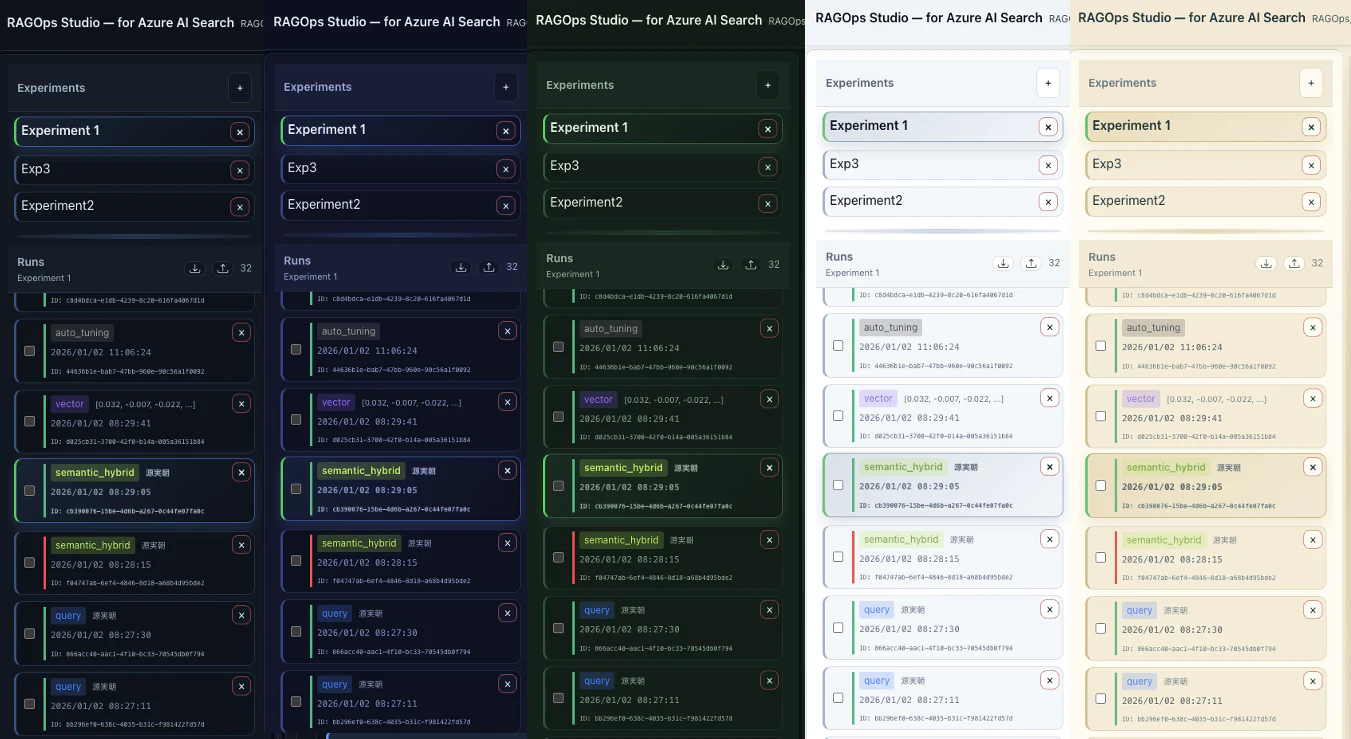The image size is (1351, 739).
Task: Click the vector tag in the beige panel
Action: coord(1141,398)
